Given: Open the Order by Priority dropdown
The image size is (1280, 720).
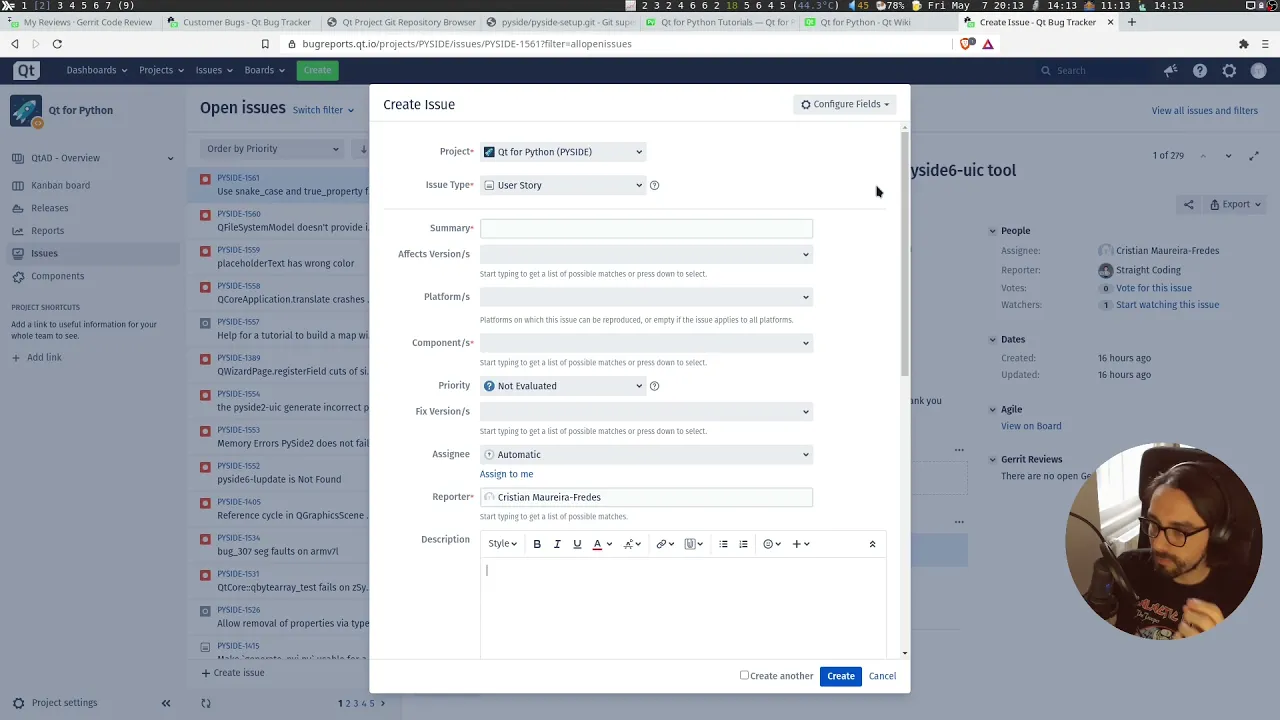Looking at the screenshot, I should point(272,149).
